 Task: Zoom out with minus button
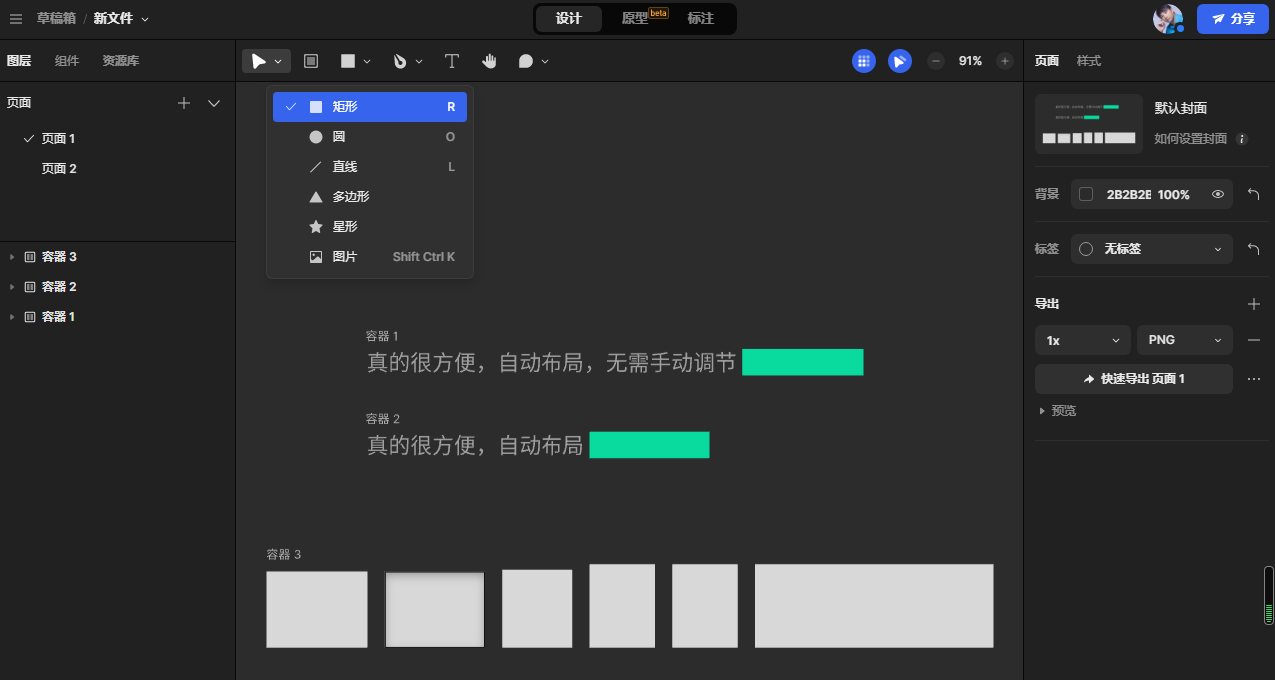[x=936, y=61]
